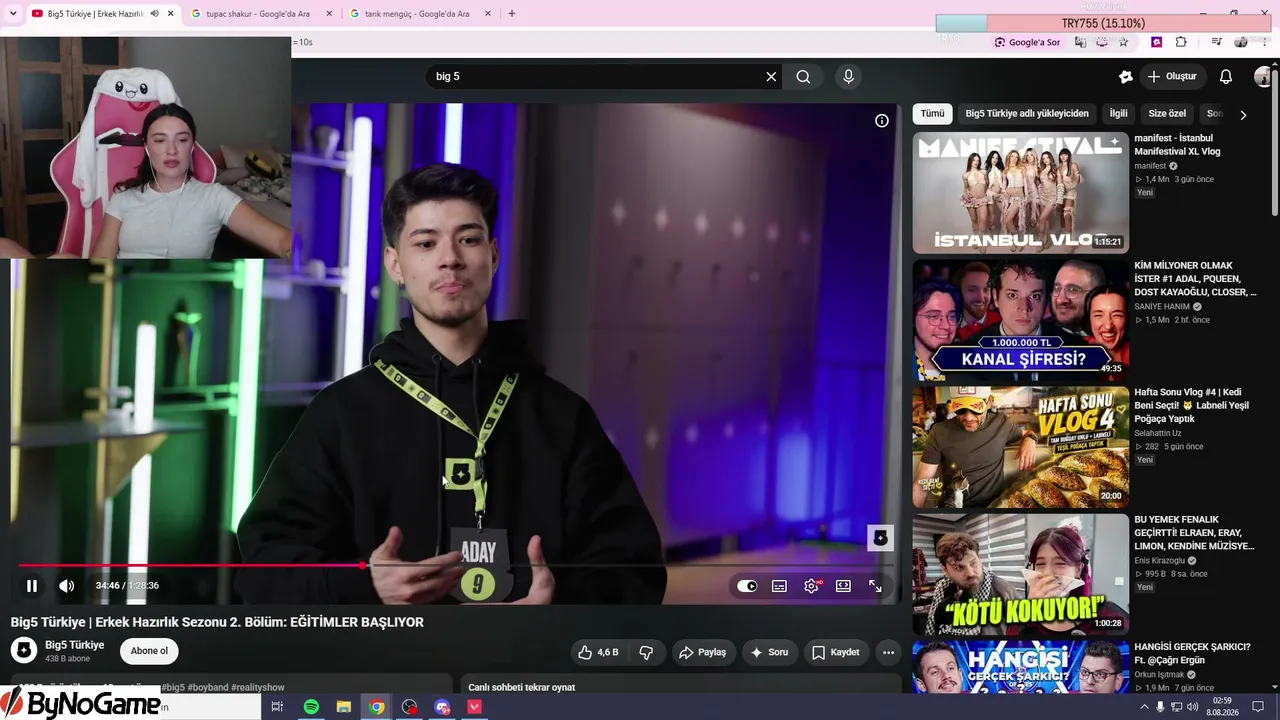Click the '#big5 #boyband #realityshow' hashtags text
Viewport: 1280px width, 720px height.
pyautogui.click(x=223, y=688)
